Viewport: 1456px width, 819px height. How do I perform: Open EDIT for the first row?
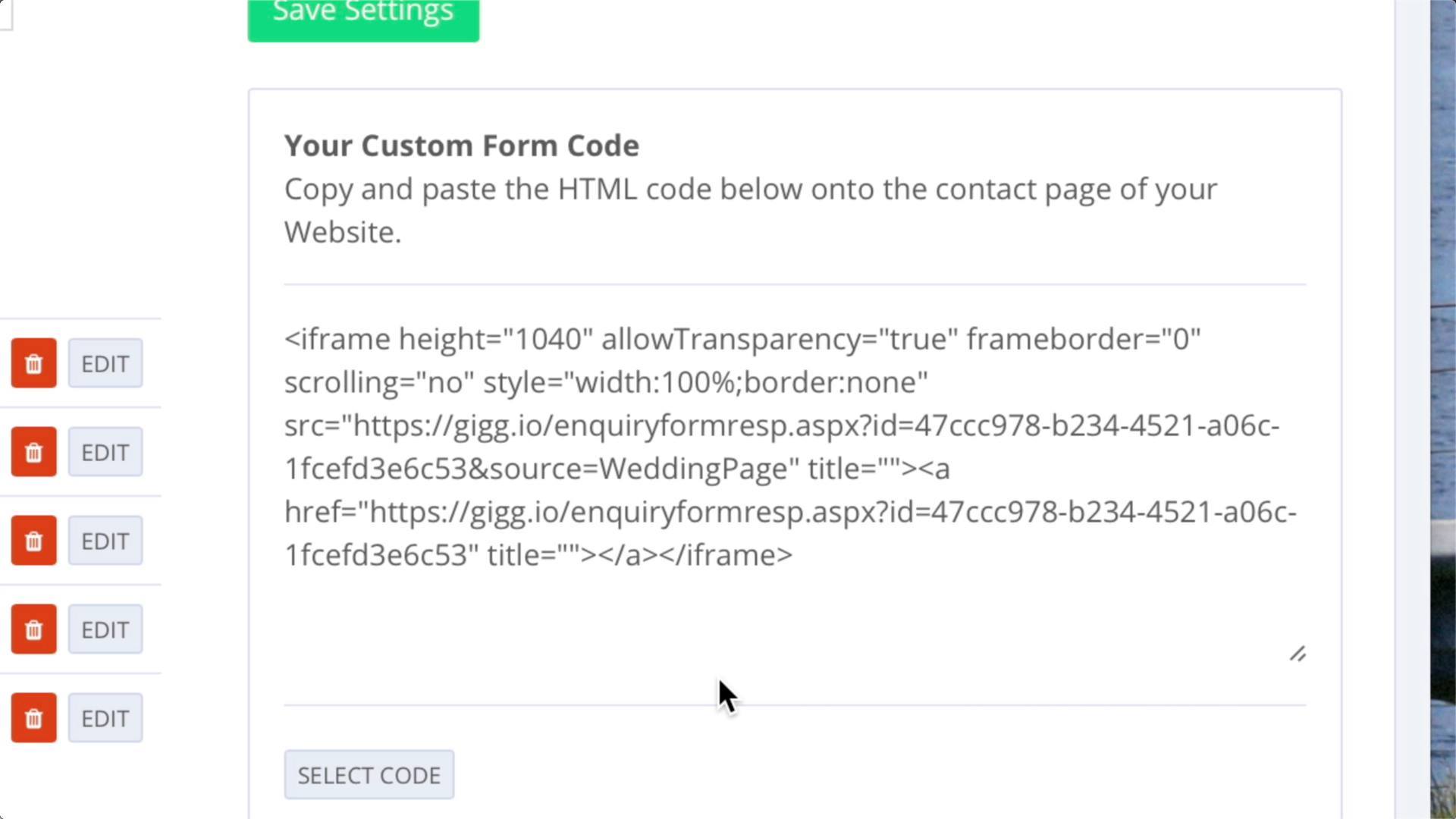pyautogui.click(x=105, y=363)
